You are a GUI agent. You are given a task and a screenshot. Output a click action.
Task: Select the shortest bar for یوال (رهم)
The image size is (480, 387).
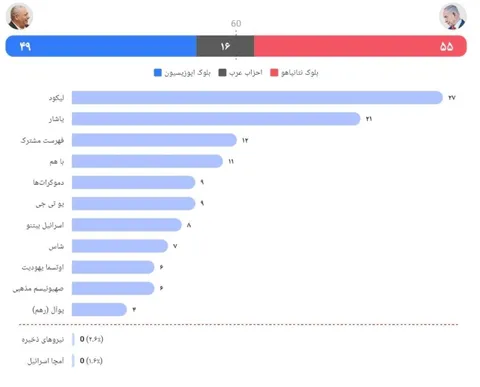[99, 310]
